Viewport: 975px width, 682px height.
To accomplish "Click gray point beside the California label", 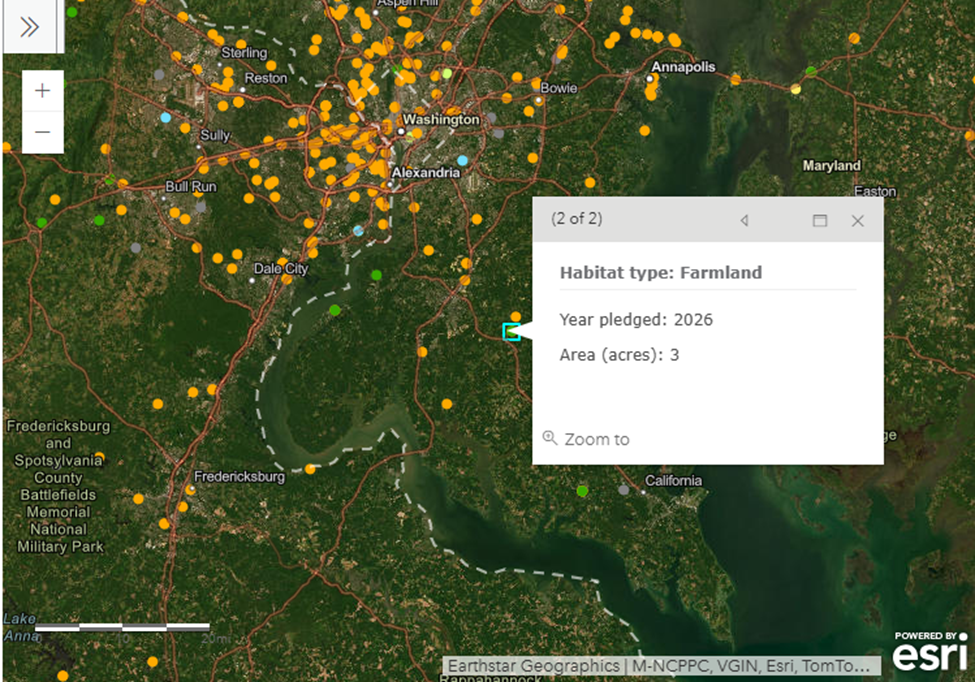I will click(624, 489).
